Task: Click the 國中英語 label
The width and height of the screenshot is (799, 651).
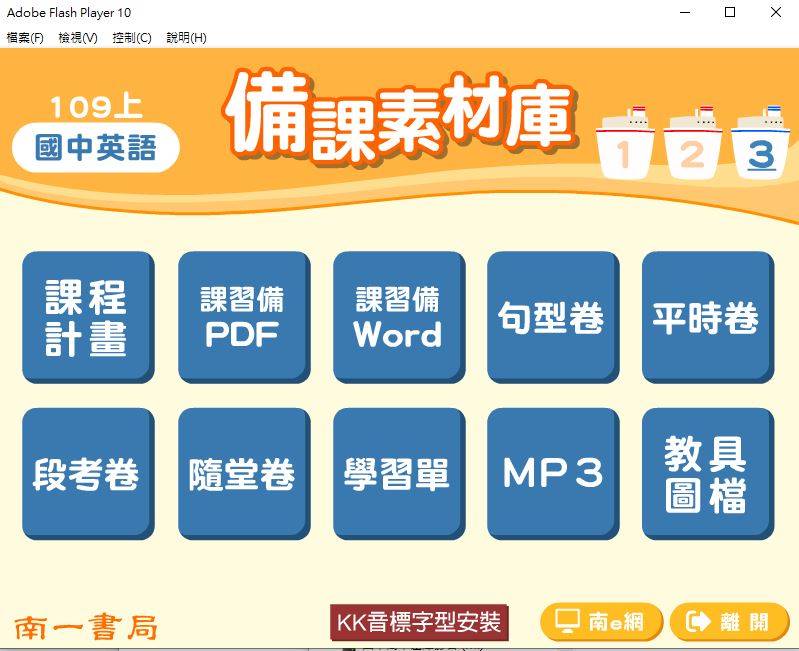Action: tap(96, 148)
